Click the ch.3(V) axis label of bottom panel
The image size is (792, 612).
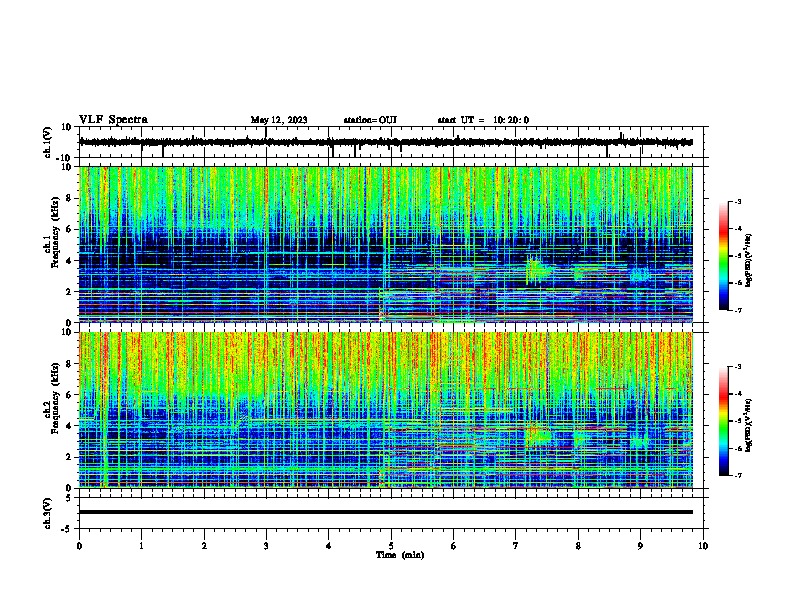click(x=48, y=513)
